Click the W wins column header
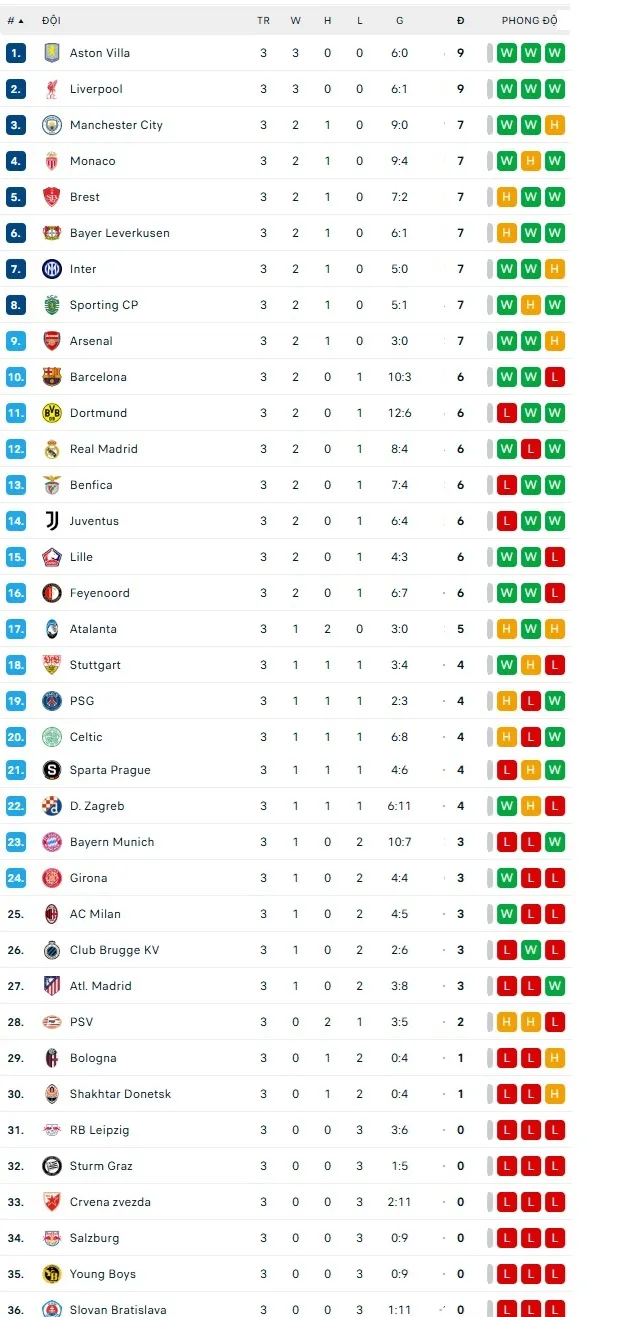Viewport: 617px width, 1317px height. coord(295,20)
